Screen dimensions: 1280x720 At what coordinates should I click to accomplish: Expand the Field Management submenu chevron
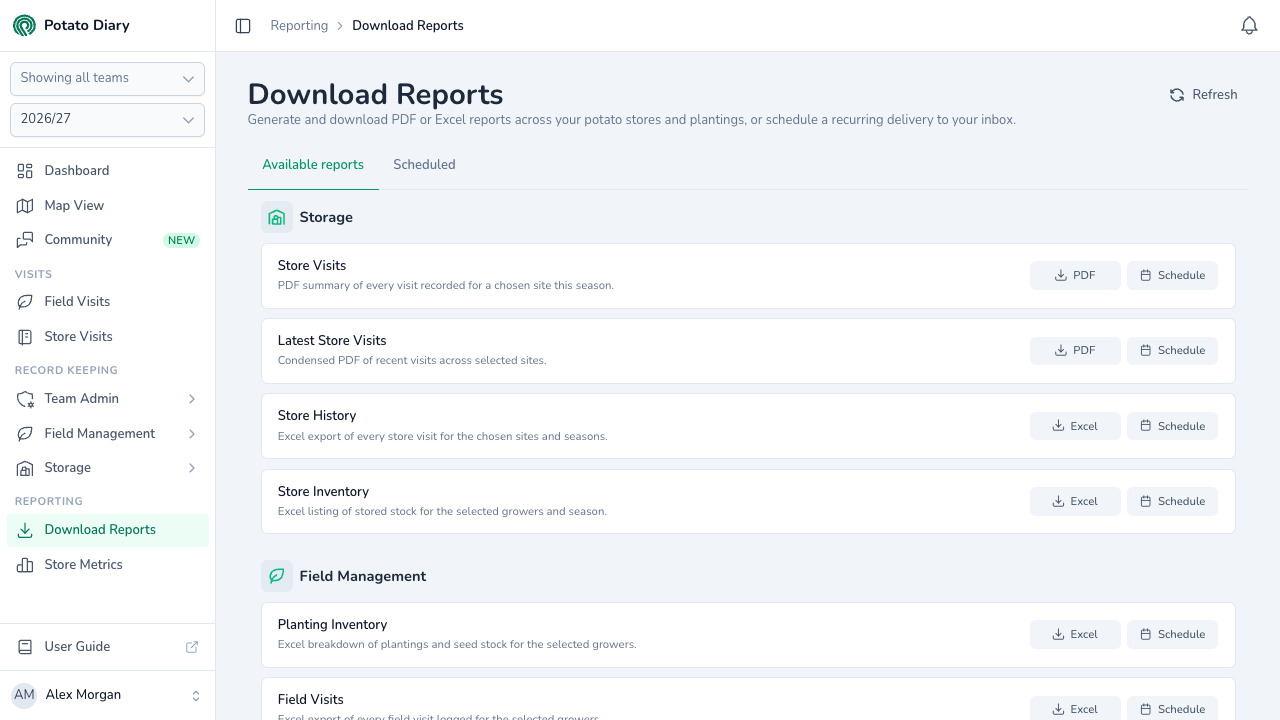point(192,434)
